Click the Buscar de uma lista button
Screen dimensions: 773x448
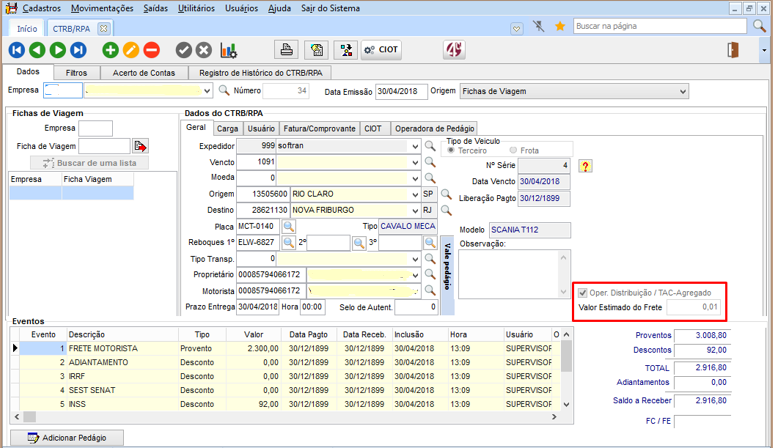click(x=89, y=162)
